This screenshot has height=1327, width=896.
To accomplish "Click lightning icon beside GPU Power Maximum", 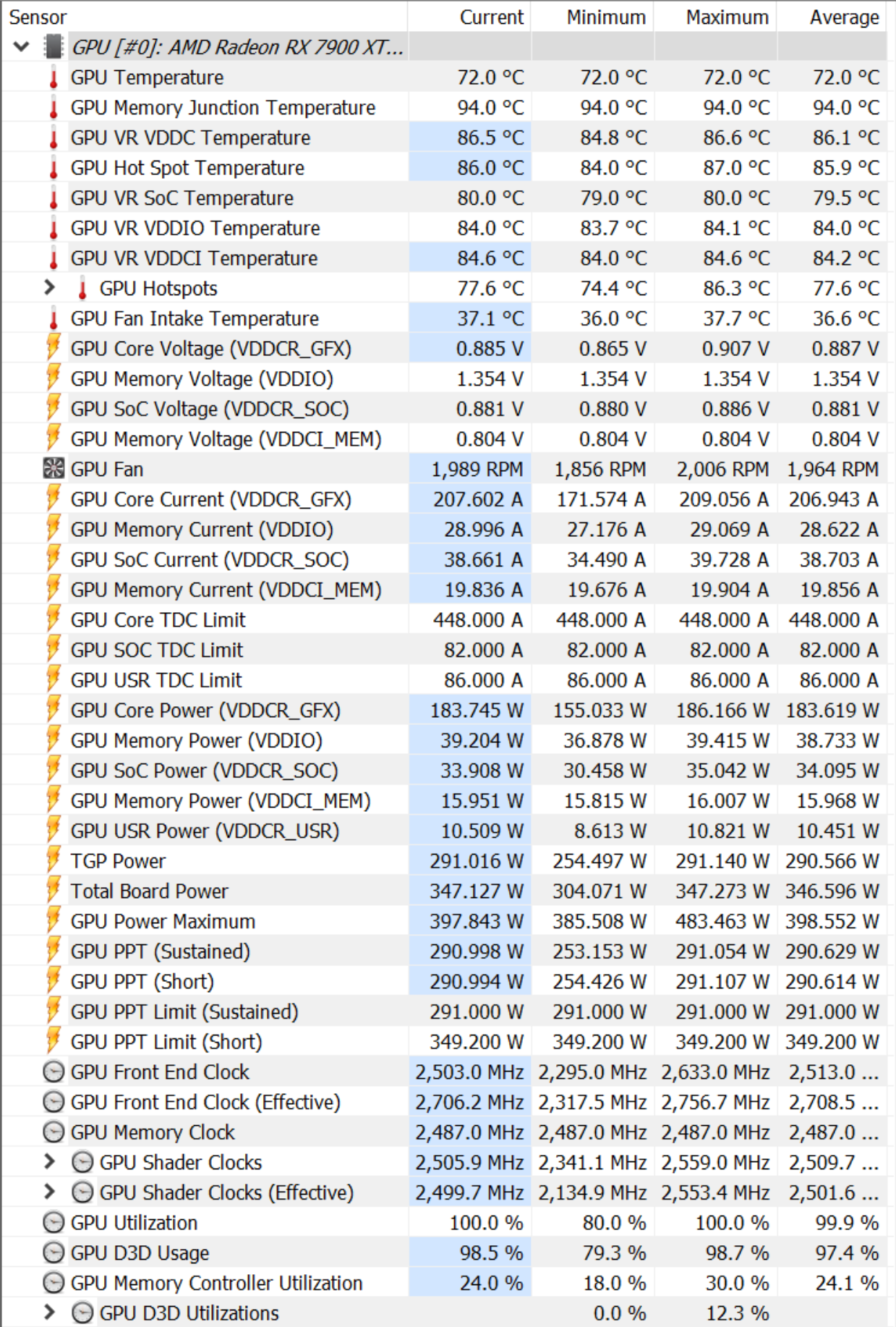I will pyautogui.click(x=54, y=921).
